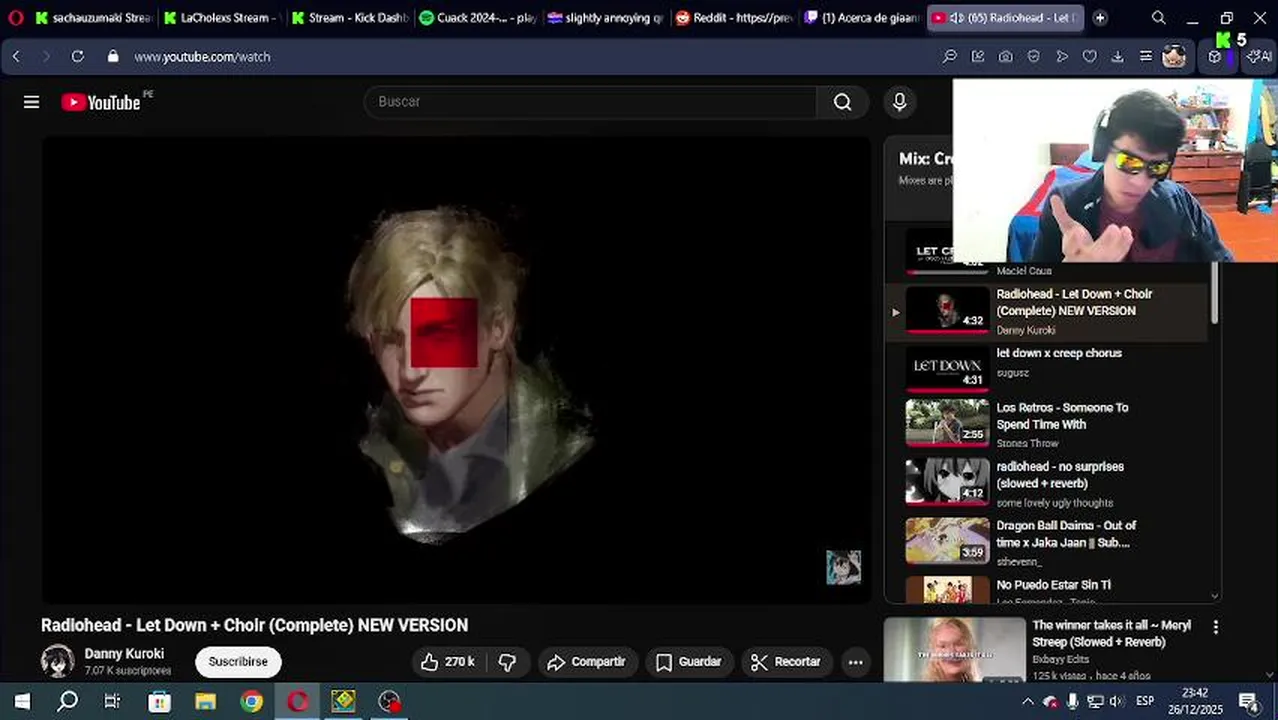Click the video player frame
Screen dimensions: 1278x720
[455, 370]
